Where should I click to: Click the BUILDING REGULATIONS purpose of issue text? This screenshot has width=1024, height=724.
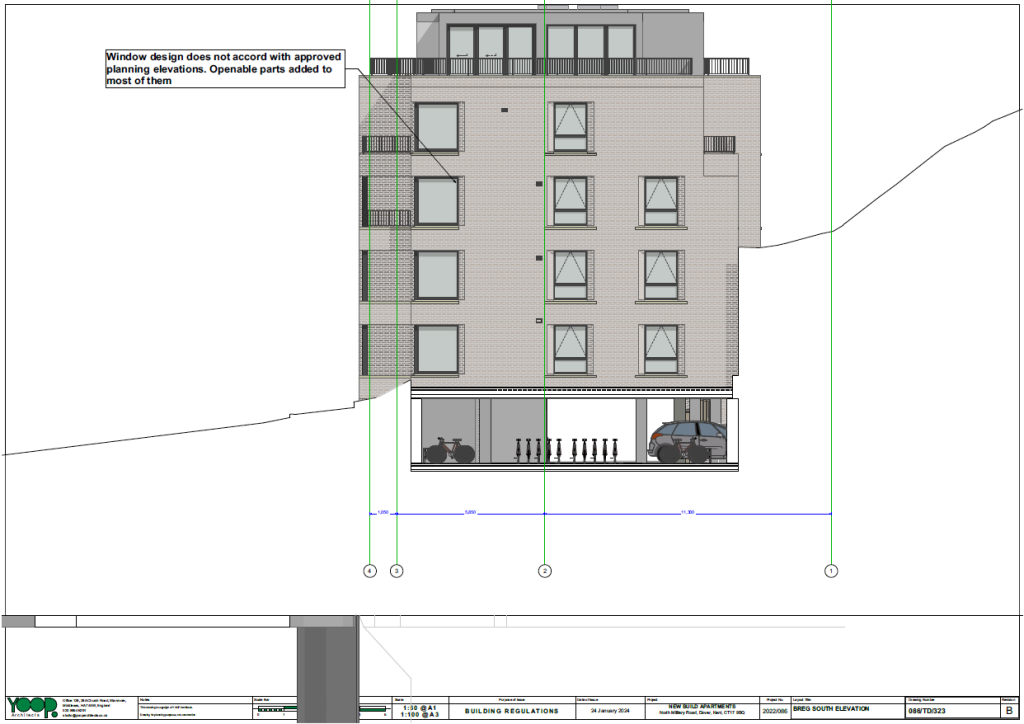[x=511, y=711]
